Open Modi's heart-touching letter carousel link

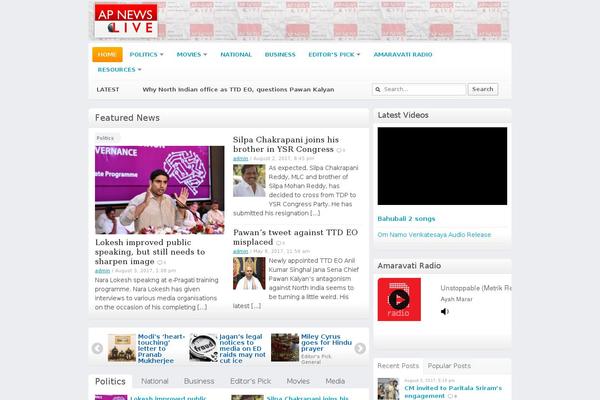161,348
